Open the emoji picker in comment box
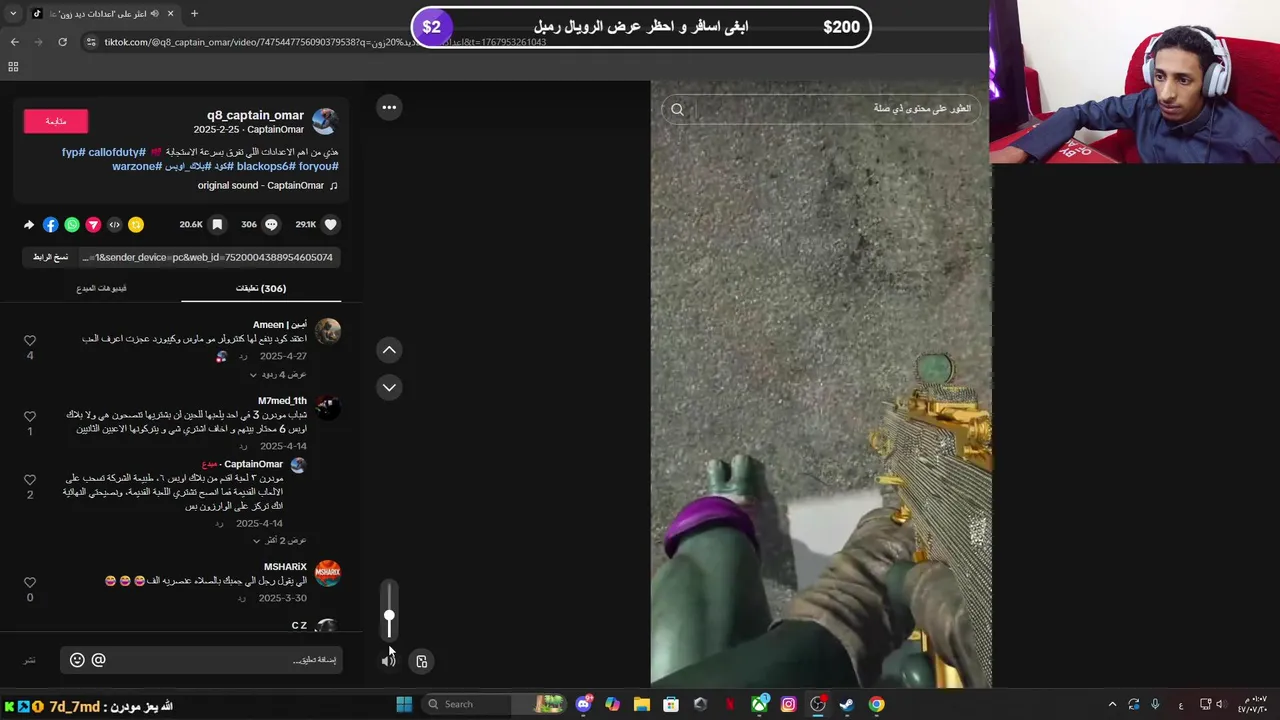 click(x=77, y=660)
